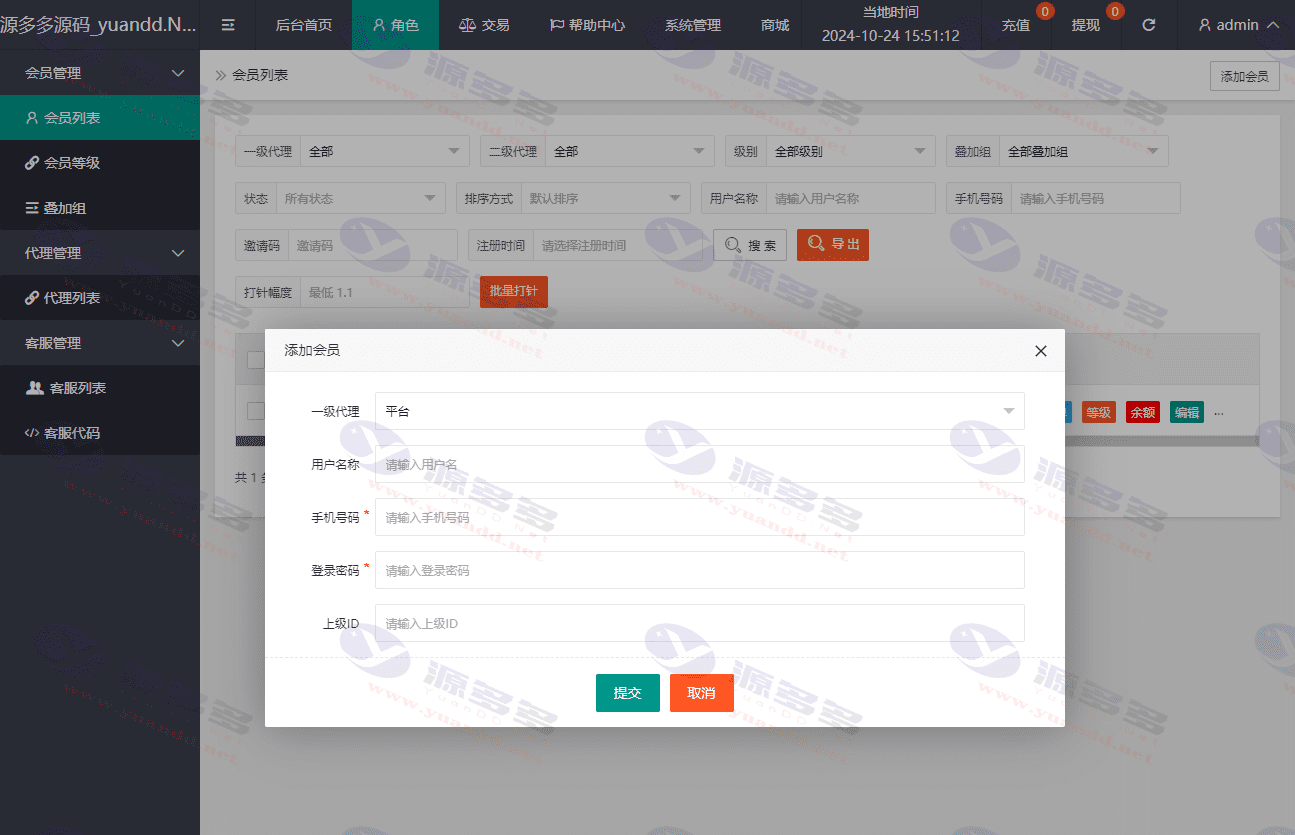Open the 一级代理 filter dropdown

tap(384, 151)
